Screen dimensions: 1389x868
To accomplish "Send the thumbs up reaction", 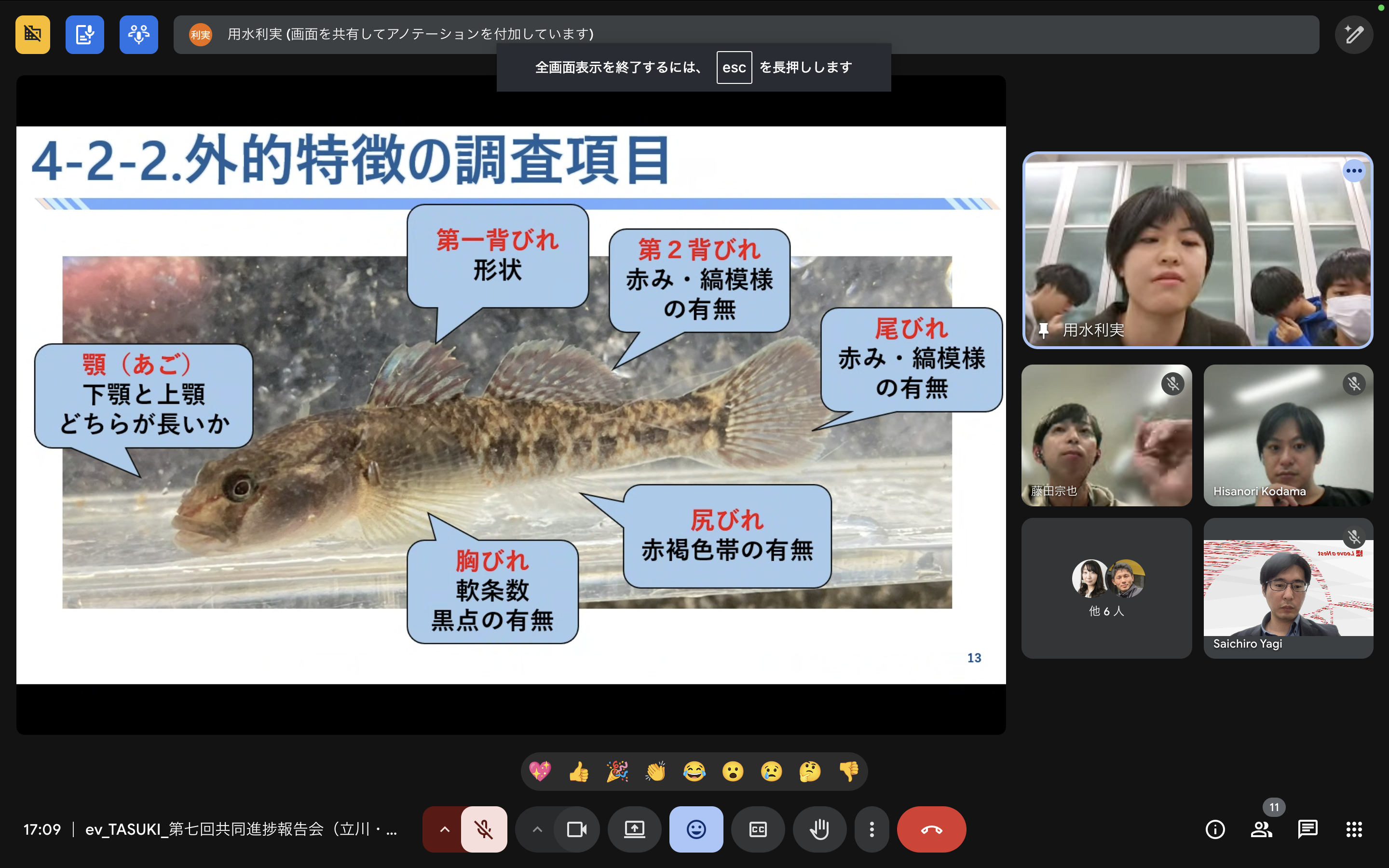I will click(x=579, y=772).
